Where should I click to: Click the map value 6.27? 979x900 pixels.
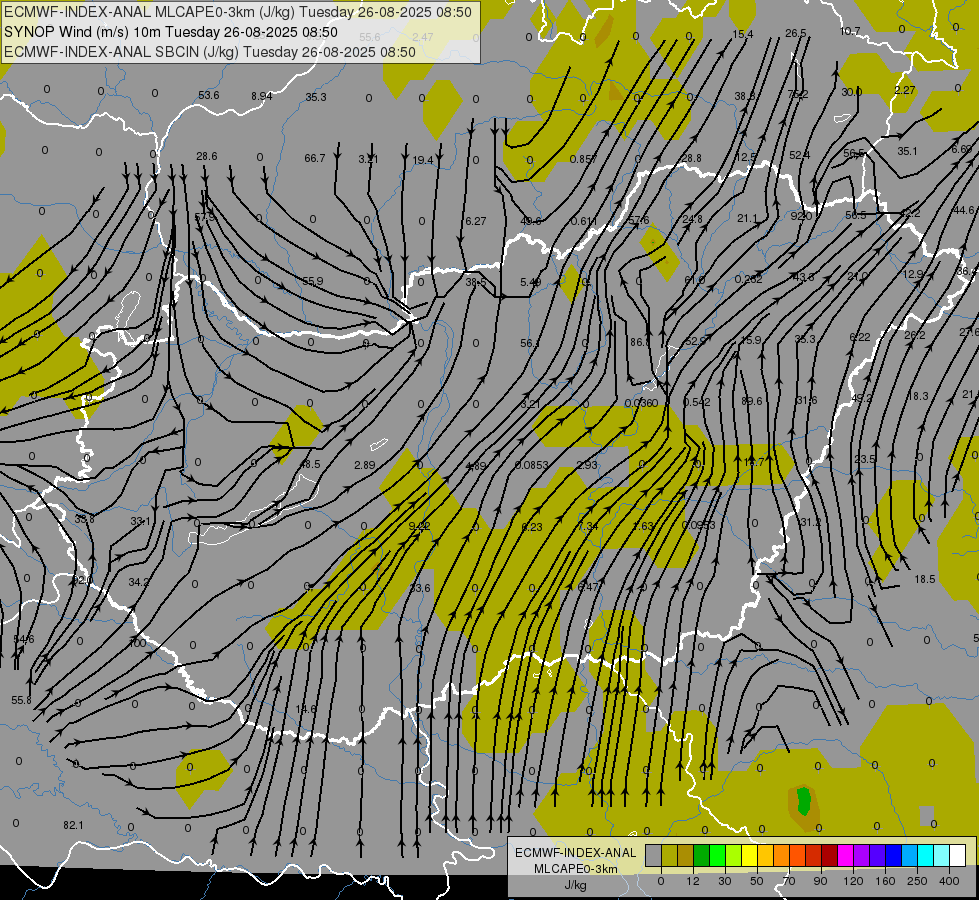click(475, 221)
